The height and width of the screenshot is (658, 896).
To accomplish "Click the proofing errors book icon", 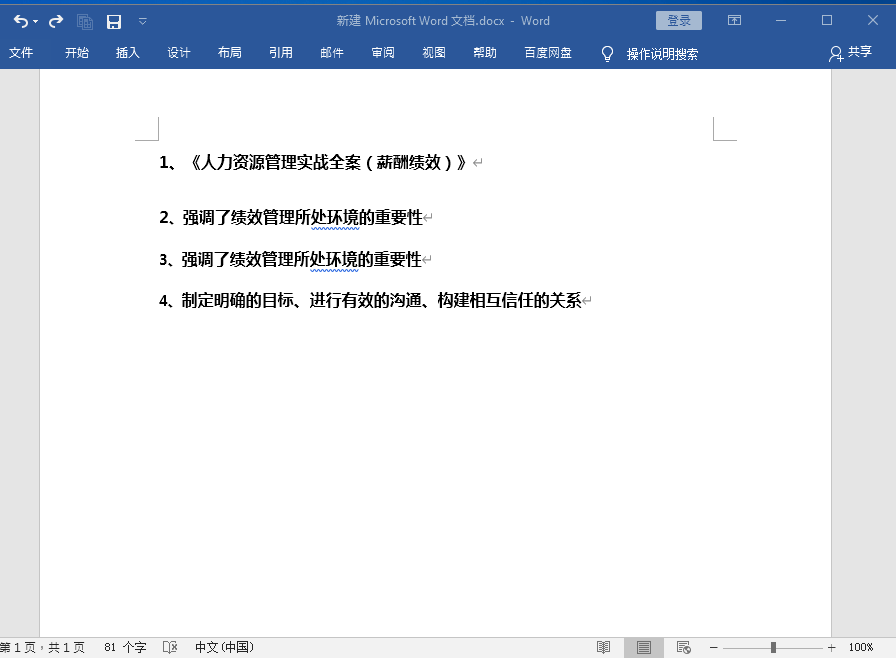I will pyautogui.click(x=170, y=647).
